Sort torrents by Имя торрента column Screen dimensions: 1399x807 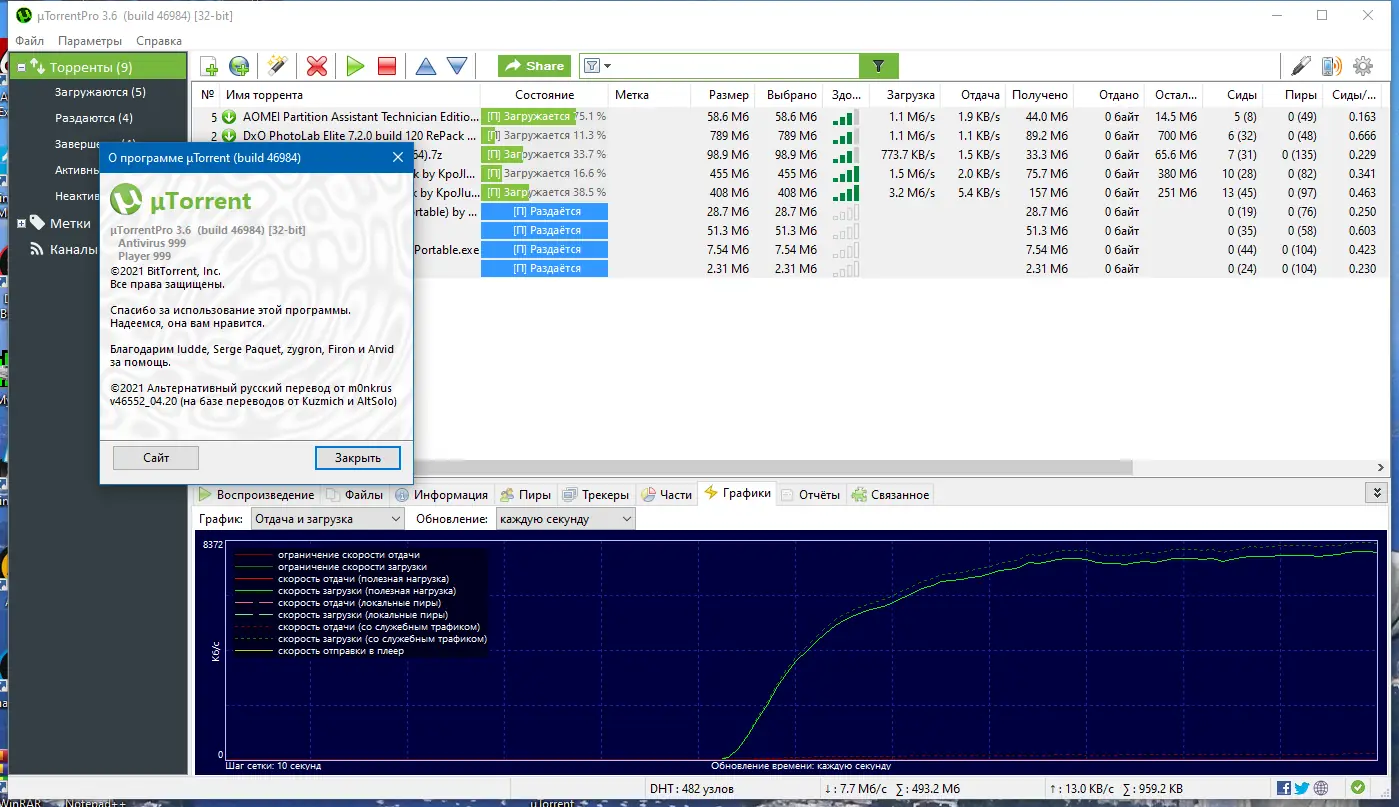pos(350,95)
